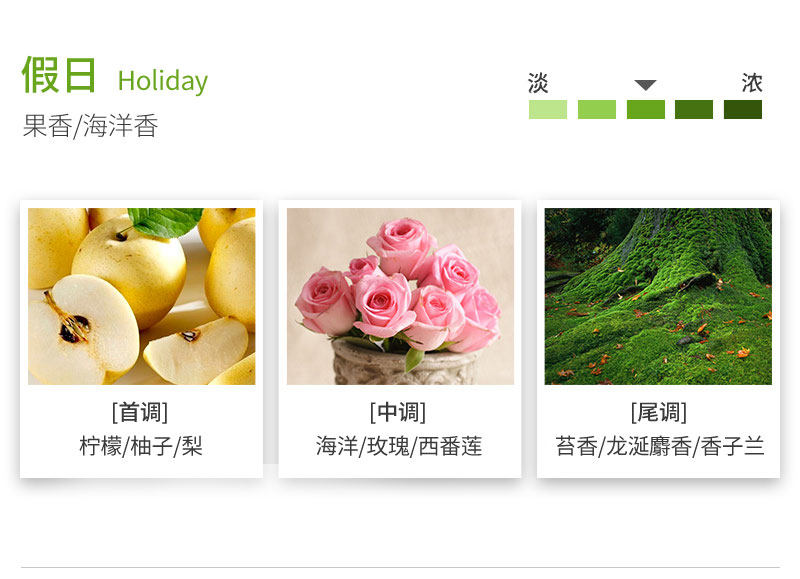
Task: Select the fourth dark green swatch
Action: point(694,109)
